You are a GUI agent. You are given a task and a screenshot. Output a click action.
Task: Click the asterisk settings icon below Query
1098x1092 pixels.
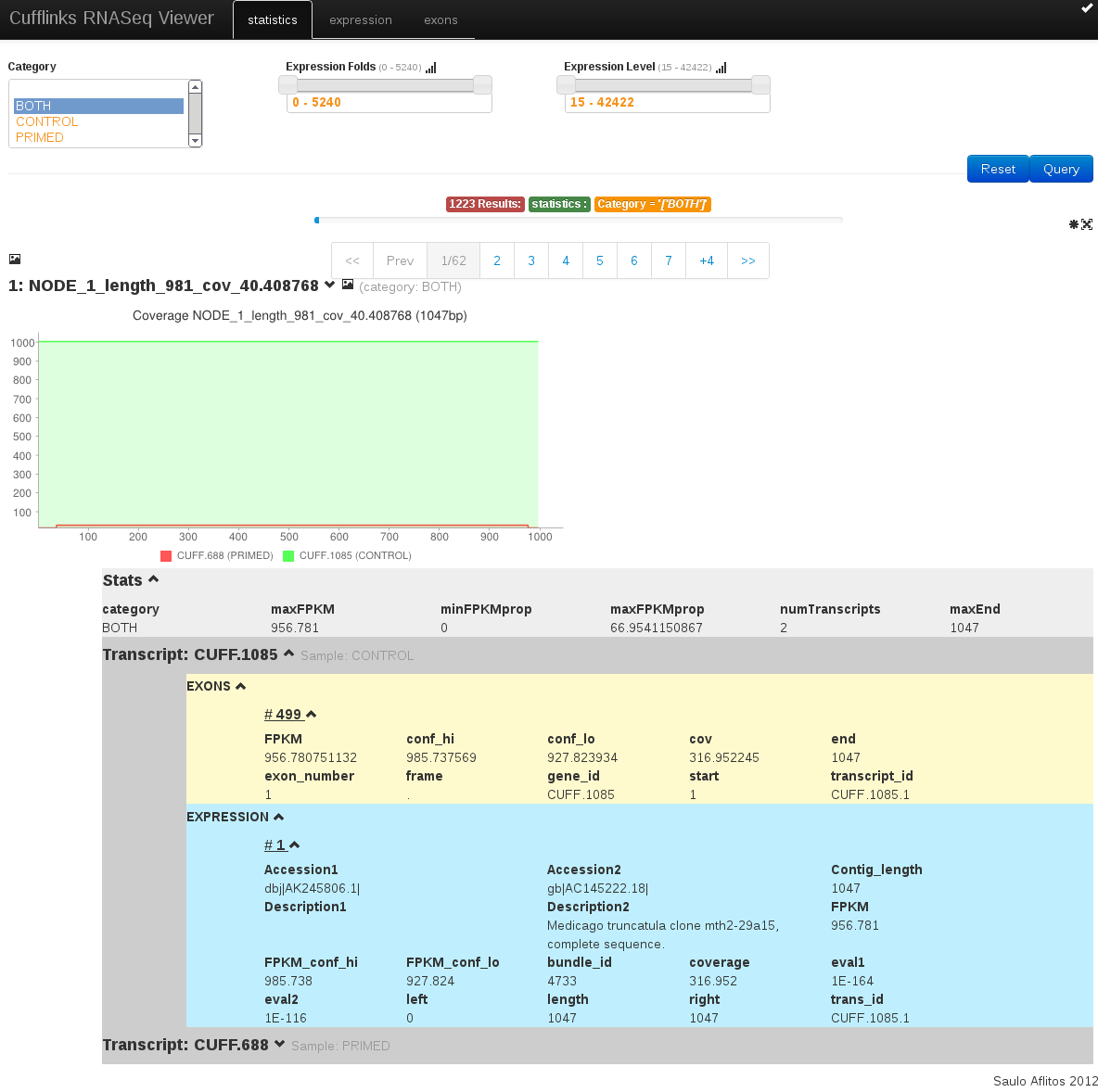point(1074,224)
